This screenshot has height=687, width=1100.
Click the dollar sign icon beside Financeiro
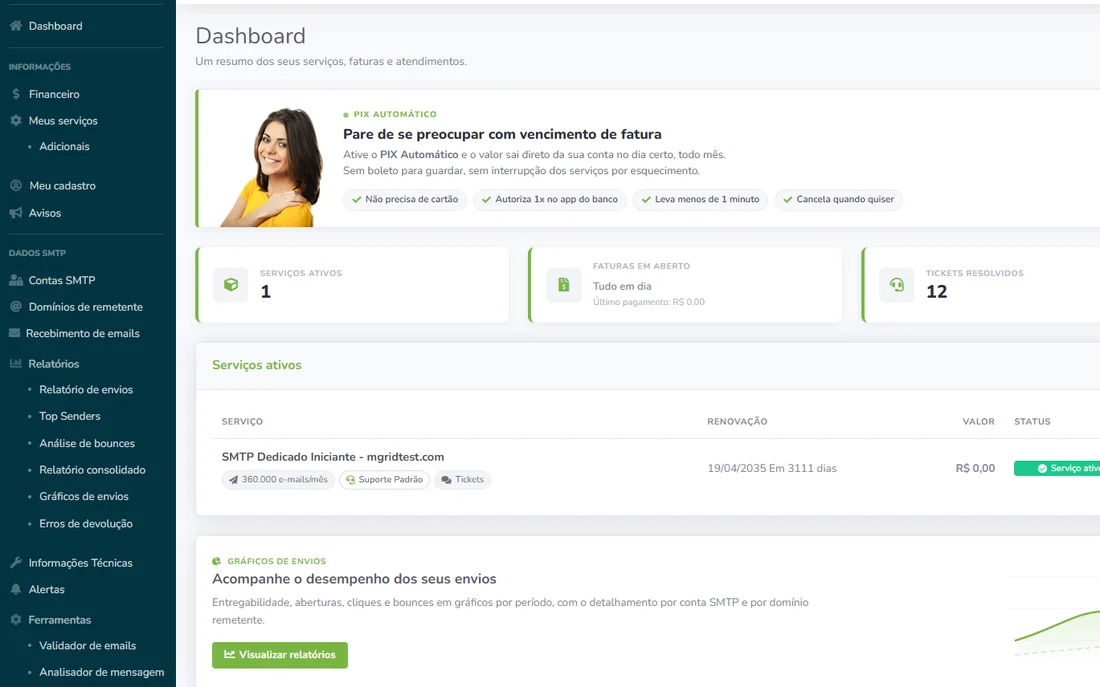click(15, 93)
